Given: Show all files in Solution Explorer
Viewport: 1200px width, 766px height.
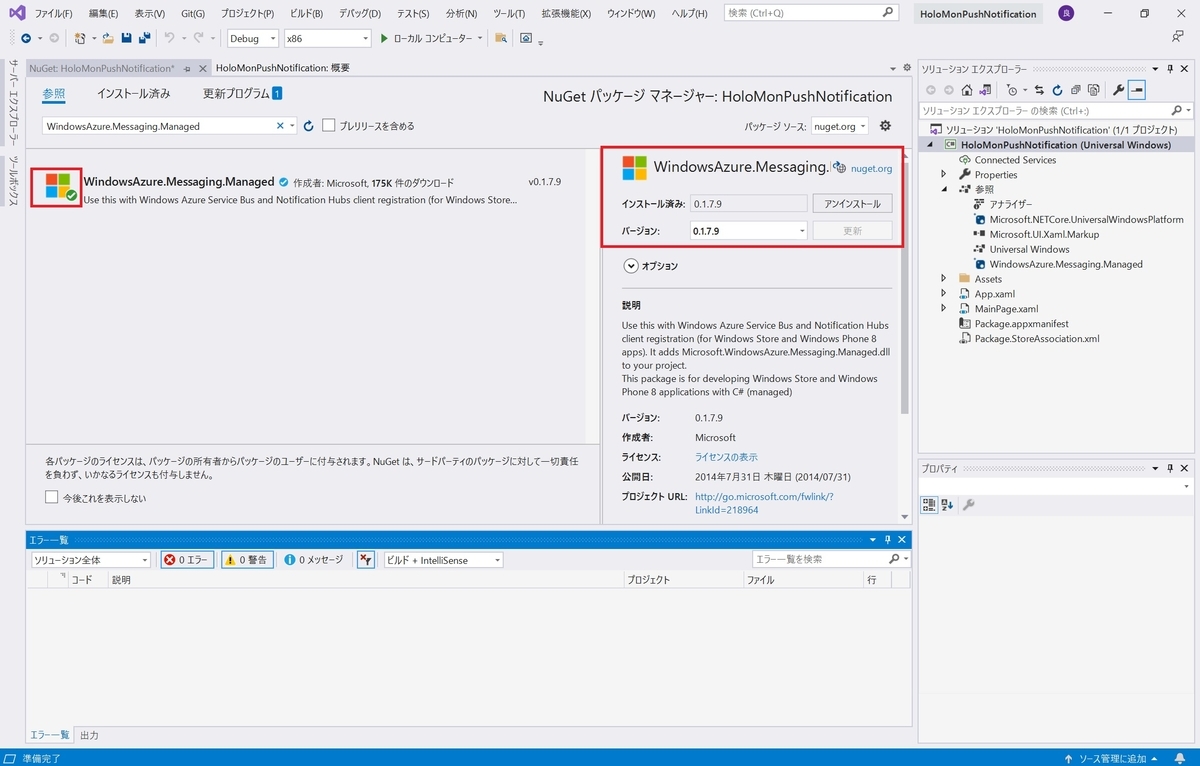Looking at the screenshot, I should [1093, 90].
